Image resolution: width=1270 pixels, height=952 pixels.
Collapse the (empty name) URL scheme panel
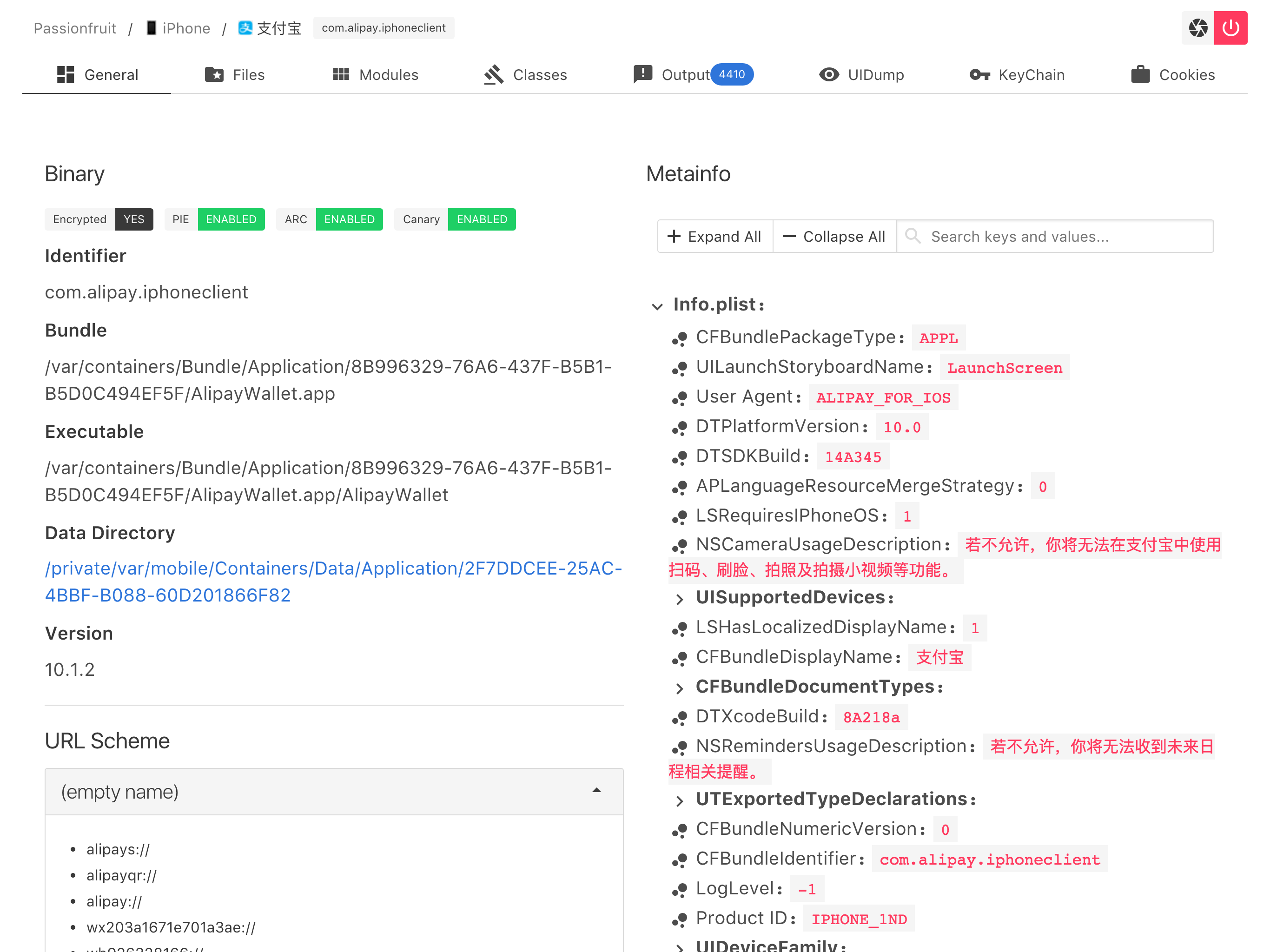(x=596, y=791)
